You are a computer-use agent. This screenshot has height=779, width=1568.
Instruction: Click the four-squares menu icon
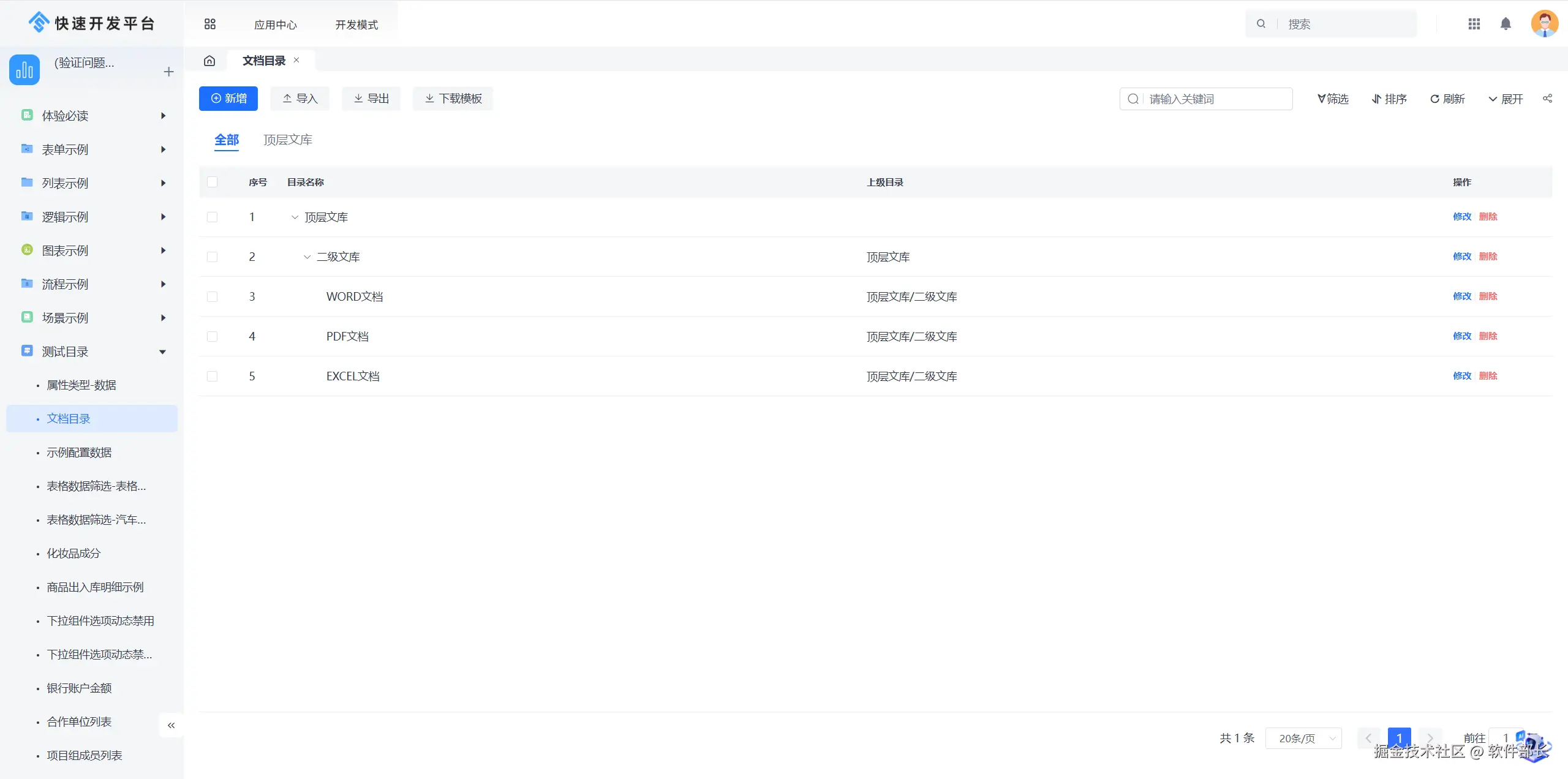[x=210, y=24]
